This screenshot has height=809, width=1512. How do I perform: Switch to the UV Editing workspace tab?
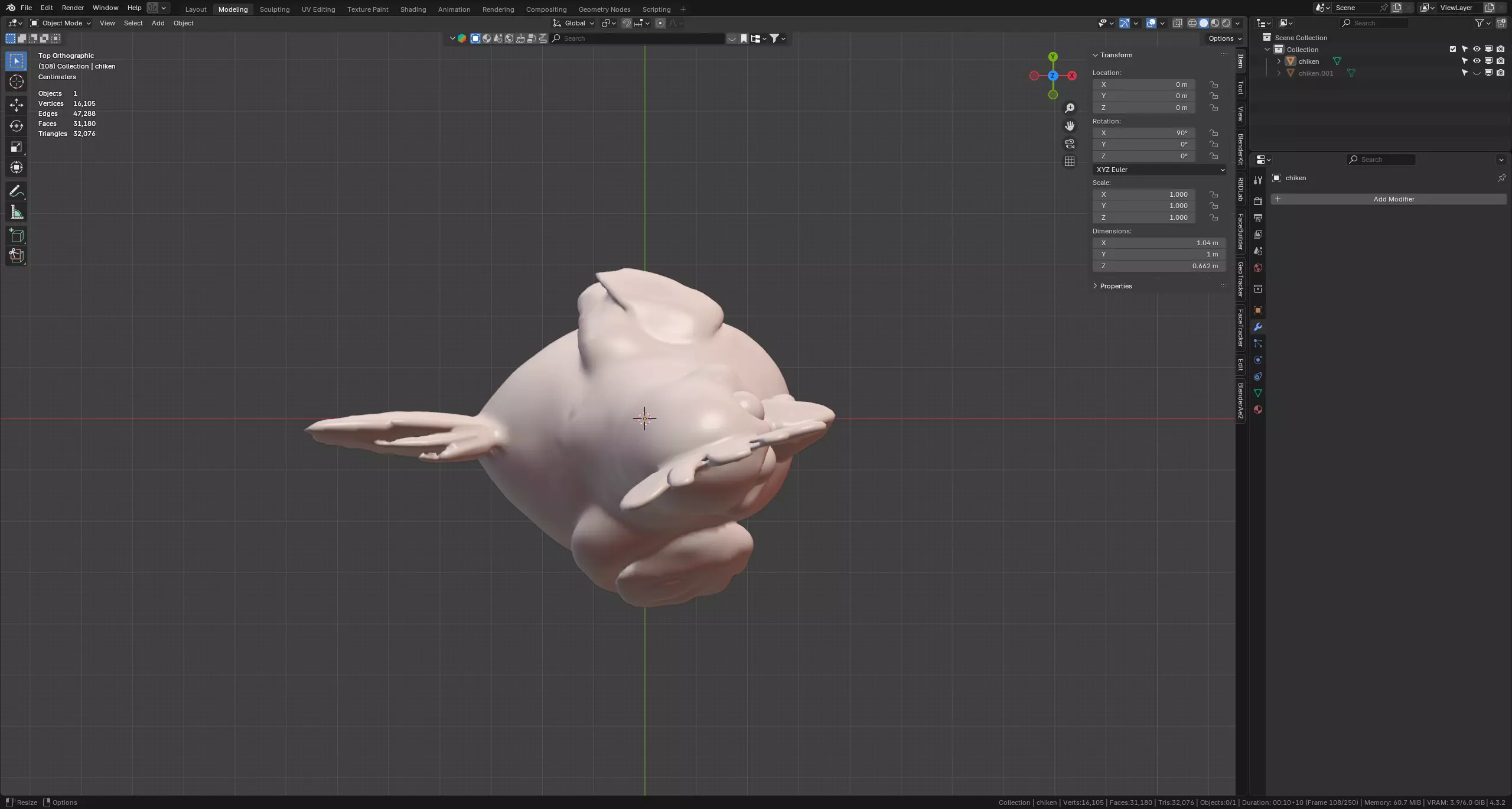(x=318, y=9)
